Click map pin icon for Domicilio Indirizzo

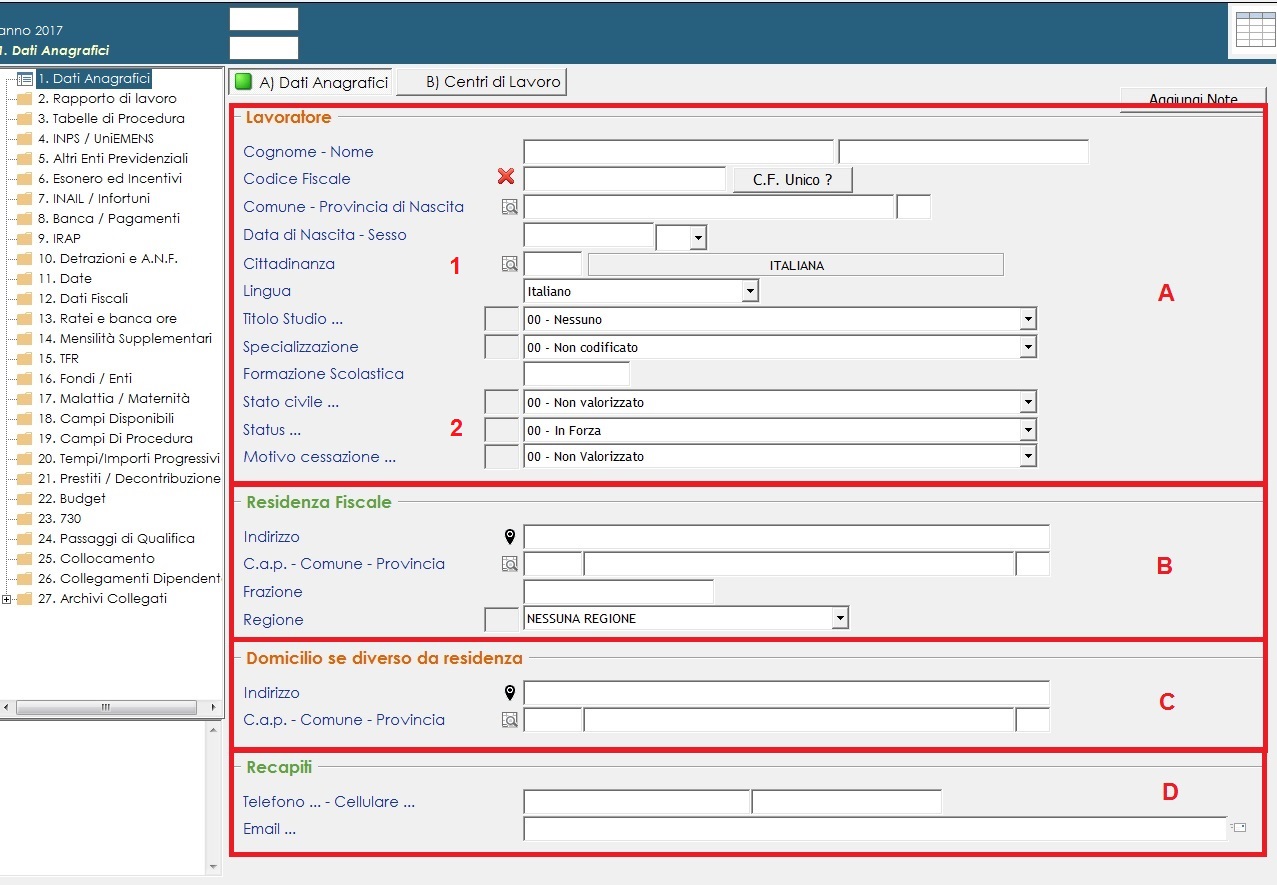tap(510, 693)
